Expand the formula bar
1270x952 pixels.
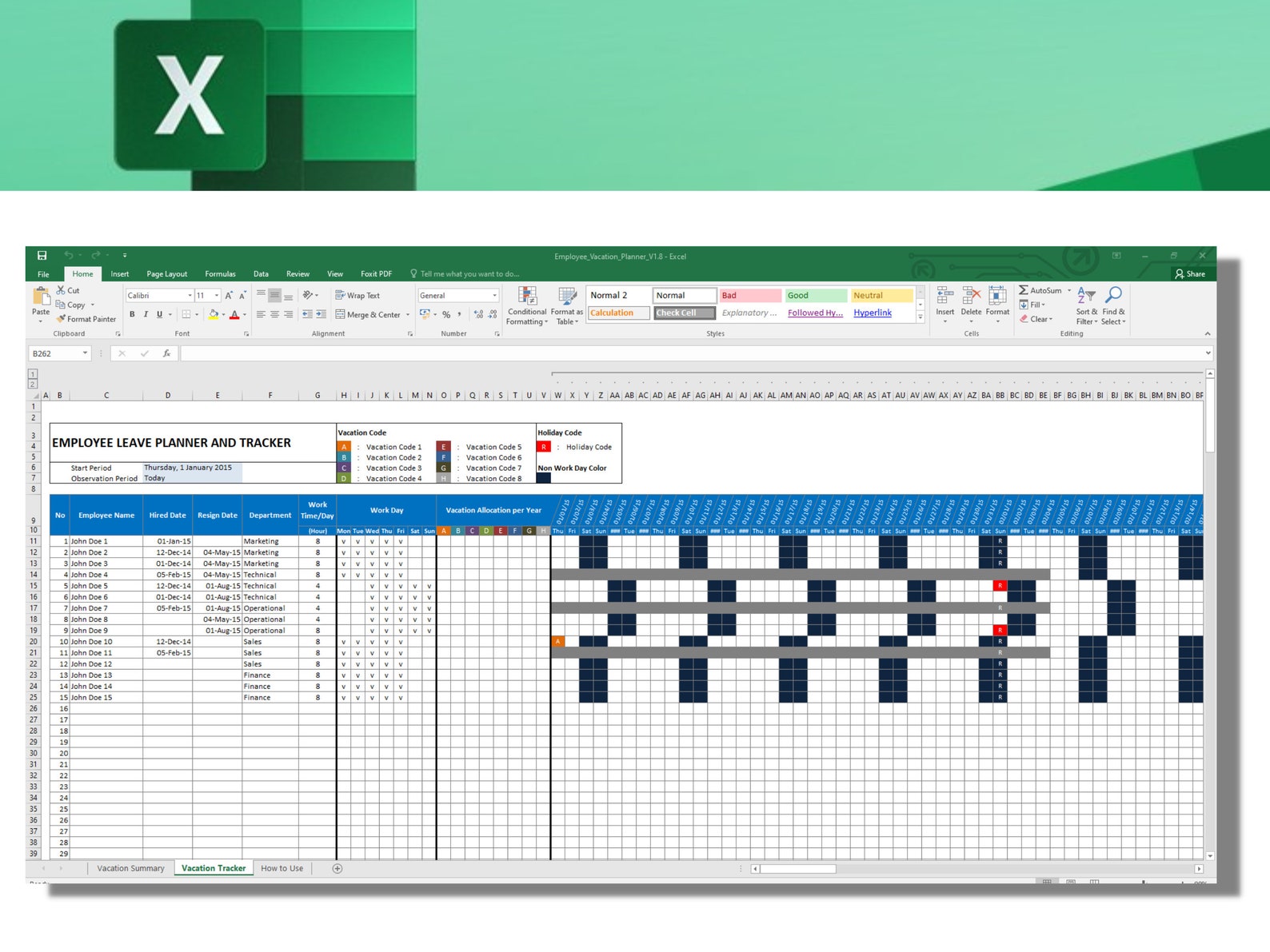coord(1208,353)
